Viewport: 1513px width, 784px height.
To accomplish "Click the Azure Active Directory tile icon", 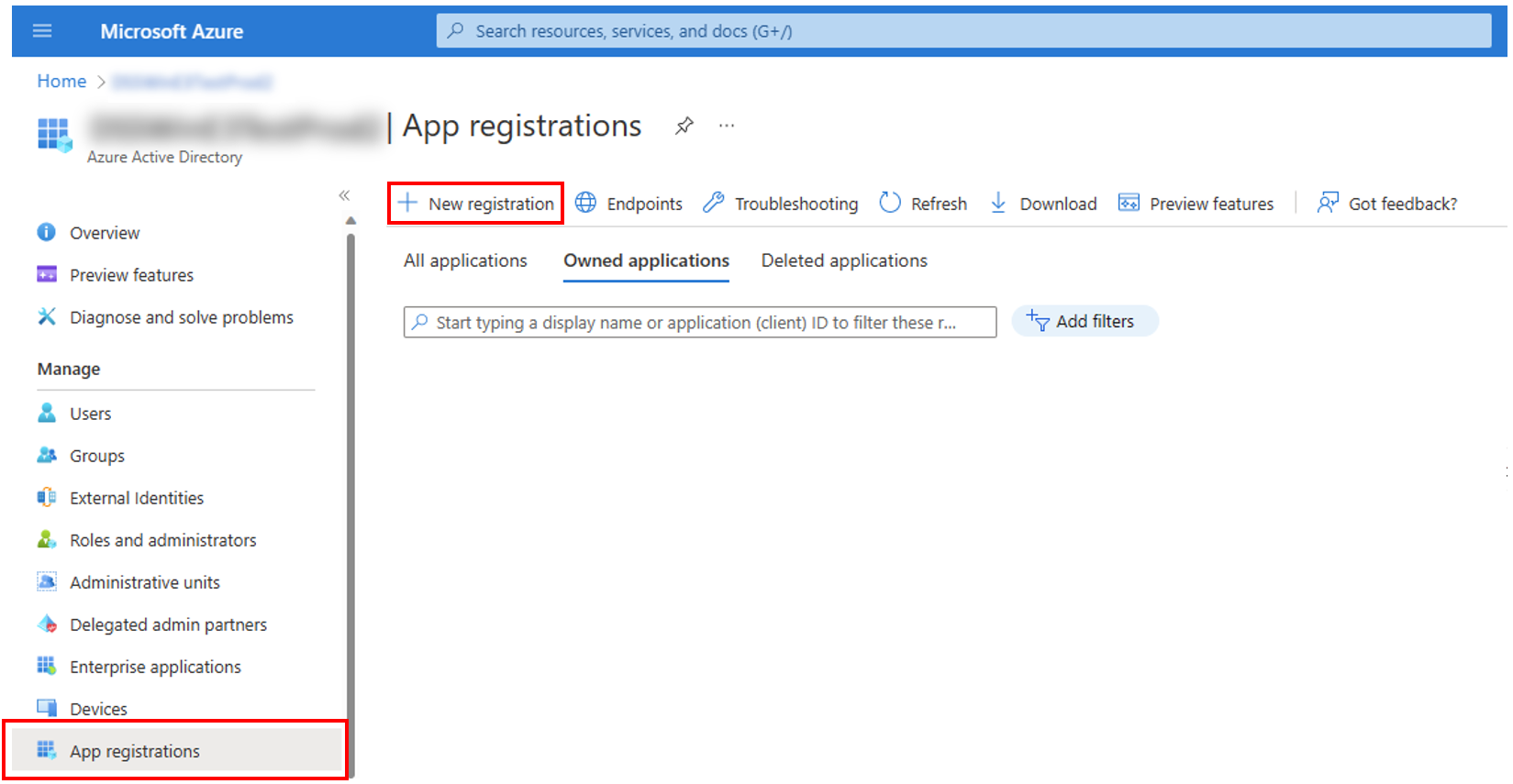I will point(54,135).
